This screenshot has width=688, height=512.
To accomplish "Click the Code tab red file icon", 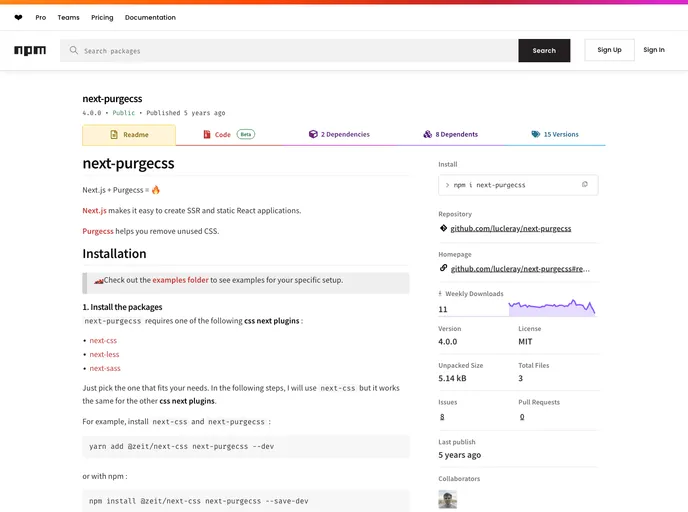I will 207,134.
